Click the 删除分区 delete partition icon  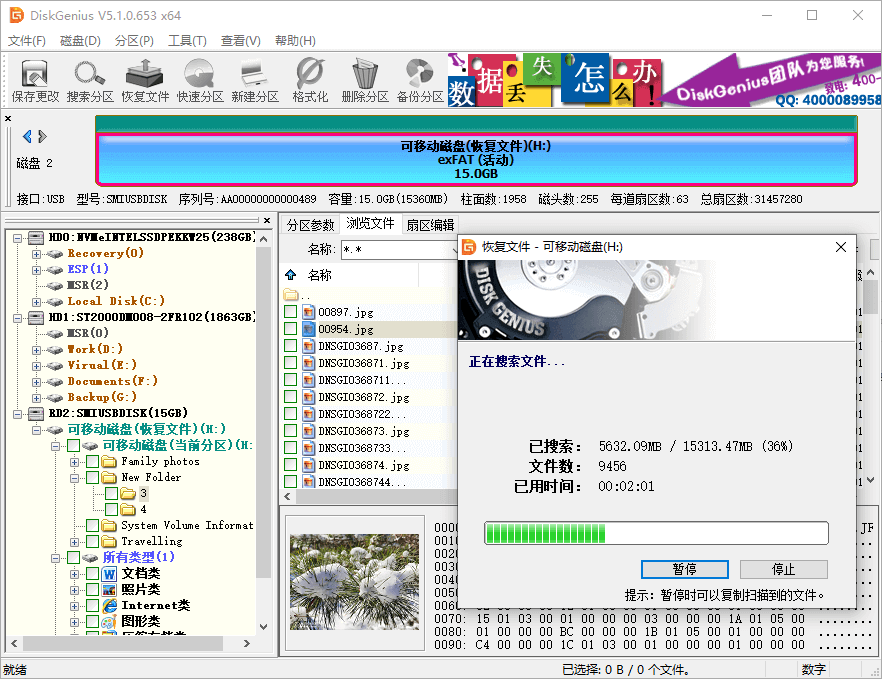[x=365, y=81]
